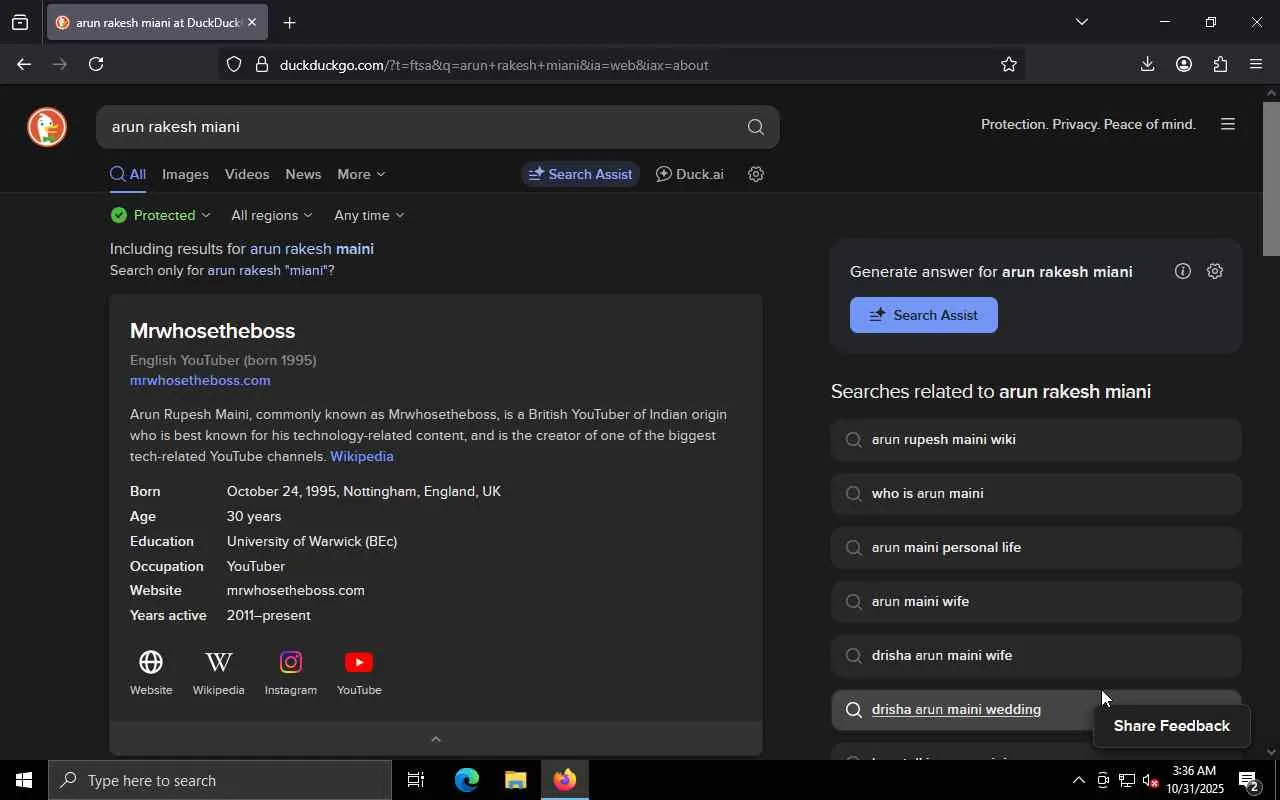The width and height of the screenshot is (1280, 800).
Task: Show hidden system tray icons
Action: click(1078, 780)
